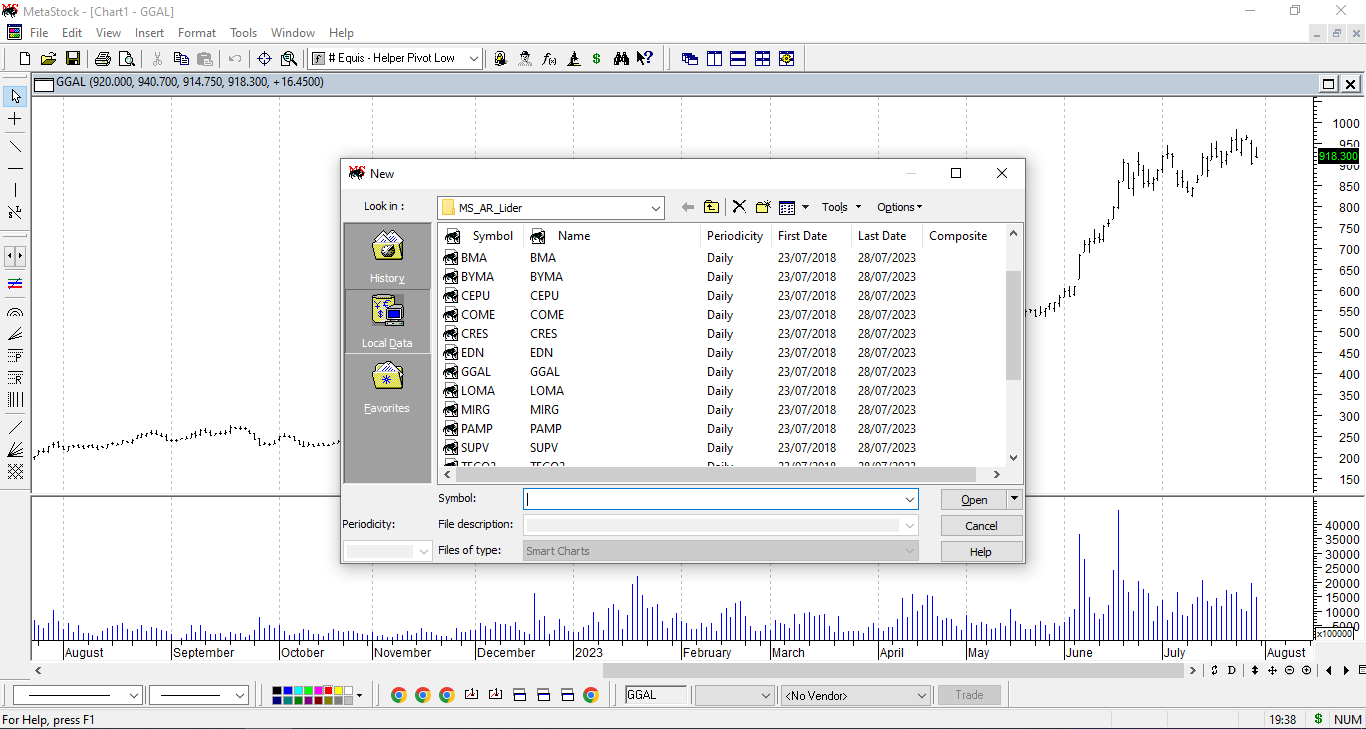
Task: Select the Trendline tool in left toolbar
Action: point(15,146)
